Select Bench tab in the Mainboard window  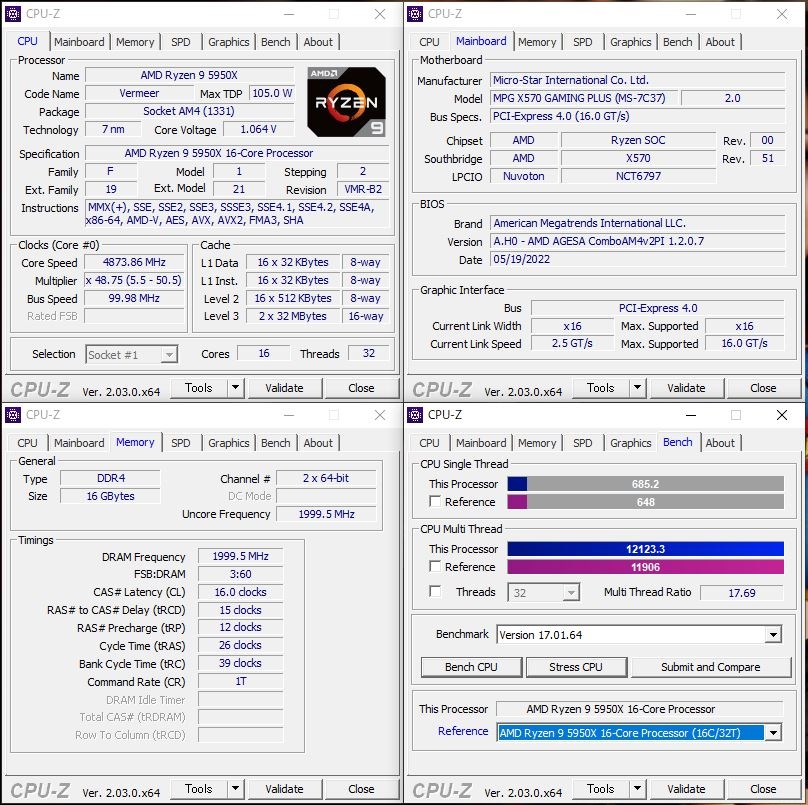point(678,42)
